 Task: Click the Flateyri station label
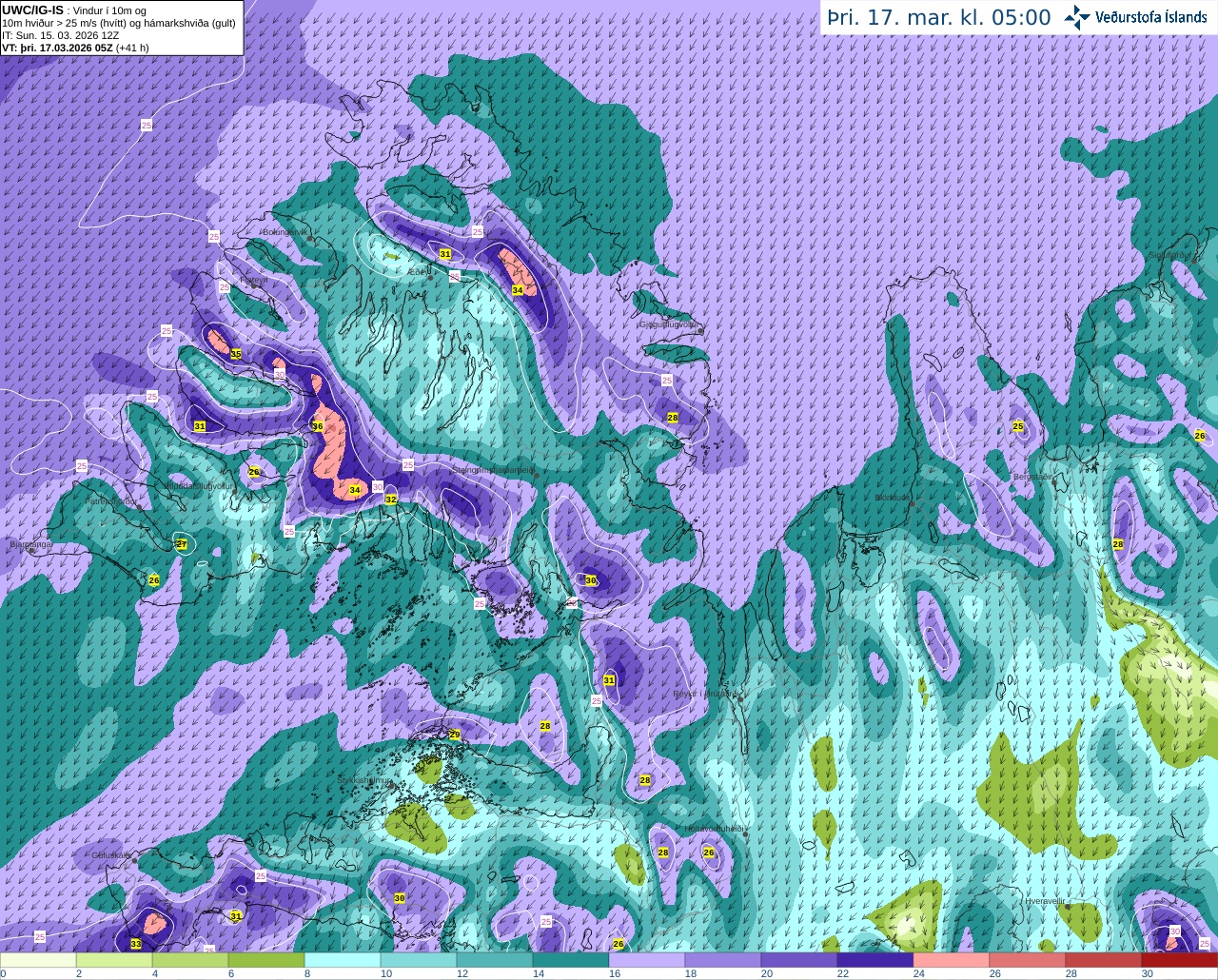point(252,281)
